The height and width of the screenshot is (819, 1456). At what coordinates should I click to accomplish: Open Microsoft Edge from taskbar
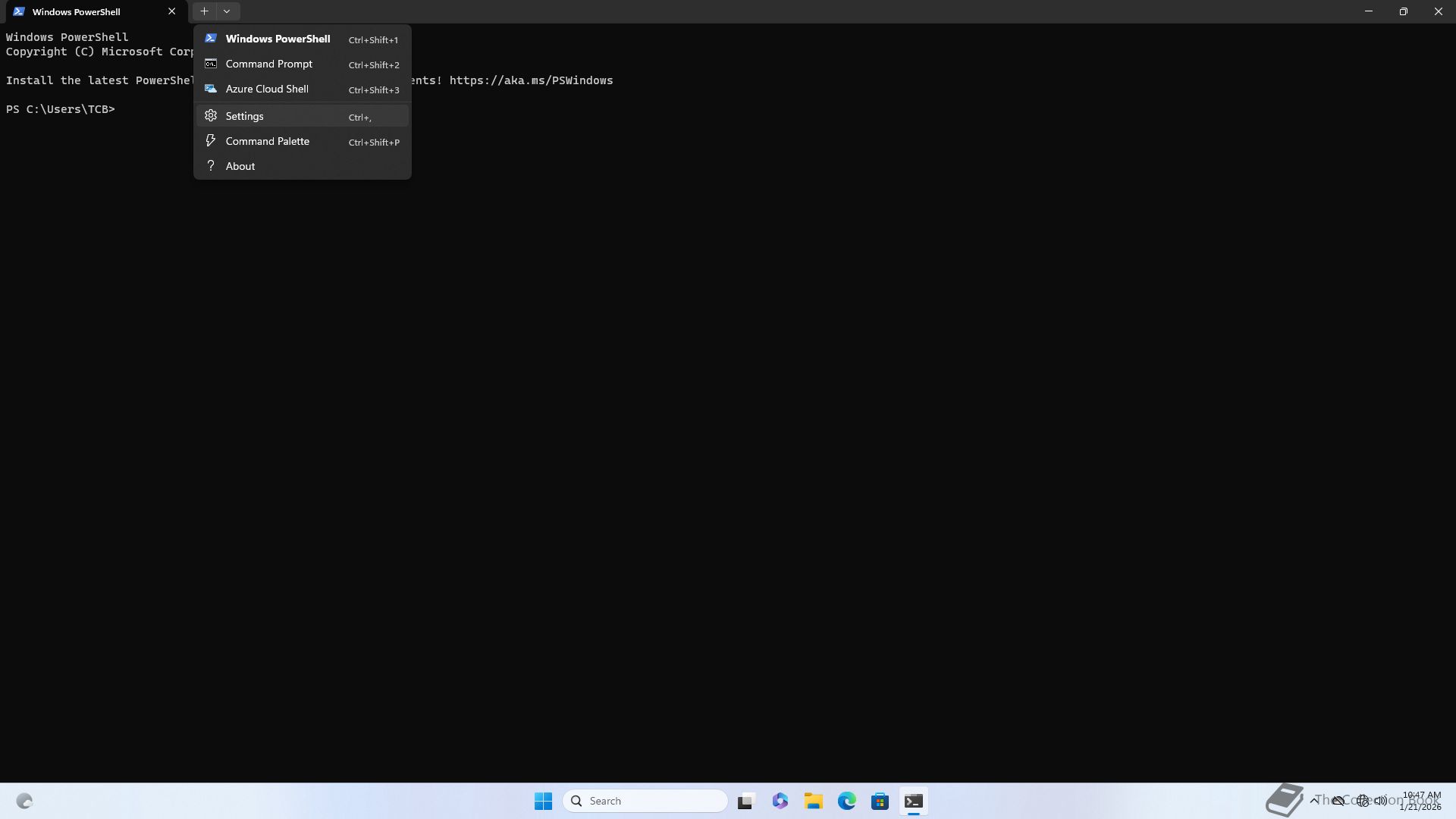point(846,801)
